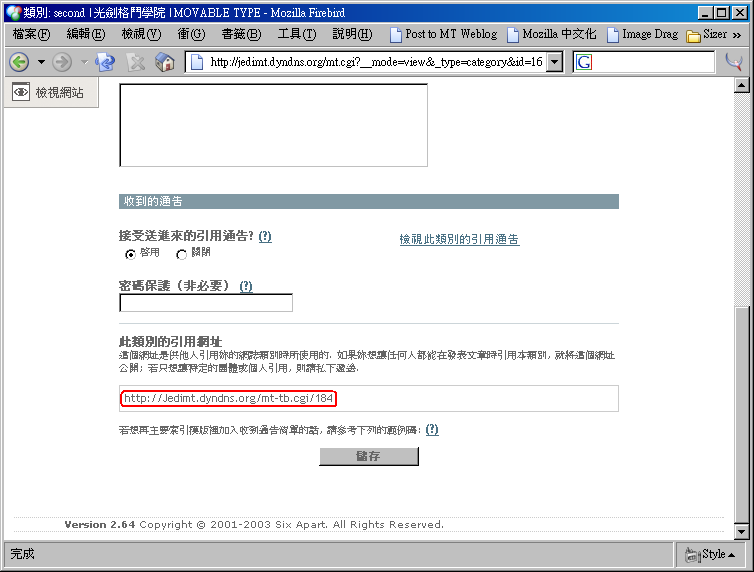Click the grey Forward arrow button
Screen dimensions: 754x572
click(62, 62)
